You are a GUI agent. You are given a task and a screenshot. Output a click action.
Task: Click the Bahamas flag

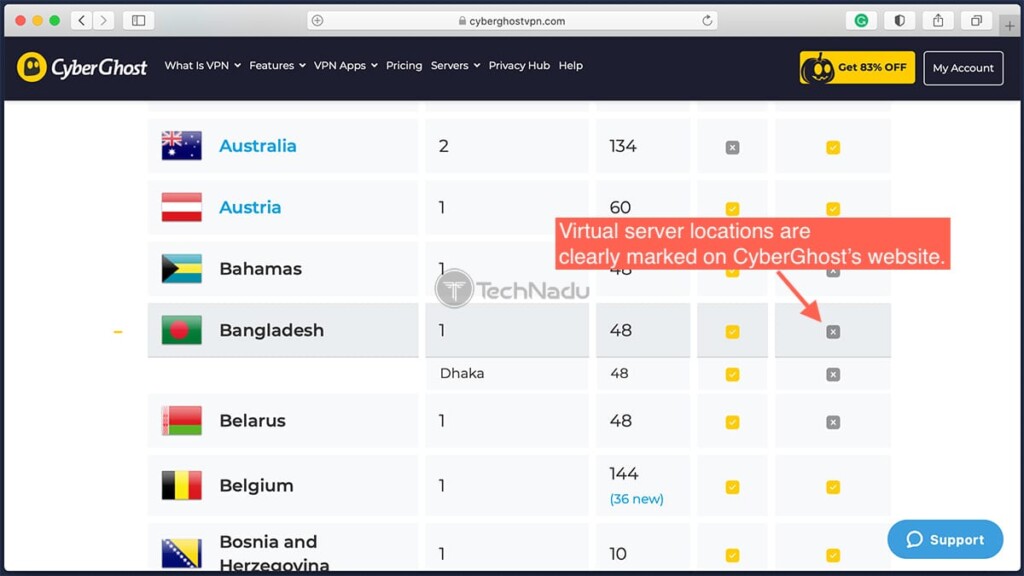click(182, 268)
